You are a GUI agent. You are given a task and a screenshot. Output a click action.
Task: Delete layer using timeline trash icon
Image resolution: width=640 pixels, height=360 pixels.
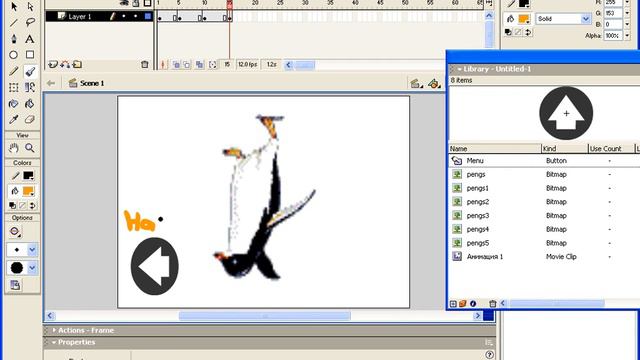click(x=144, y=64)
